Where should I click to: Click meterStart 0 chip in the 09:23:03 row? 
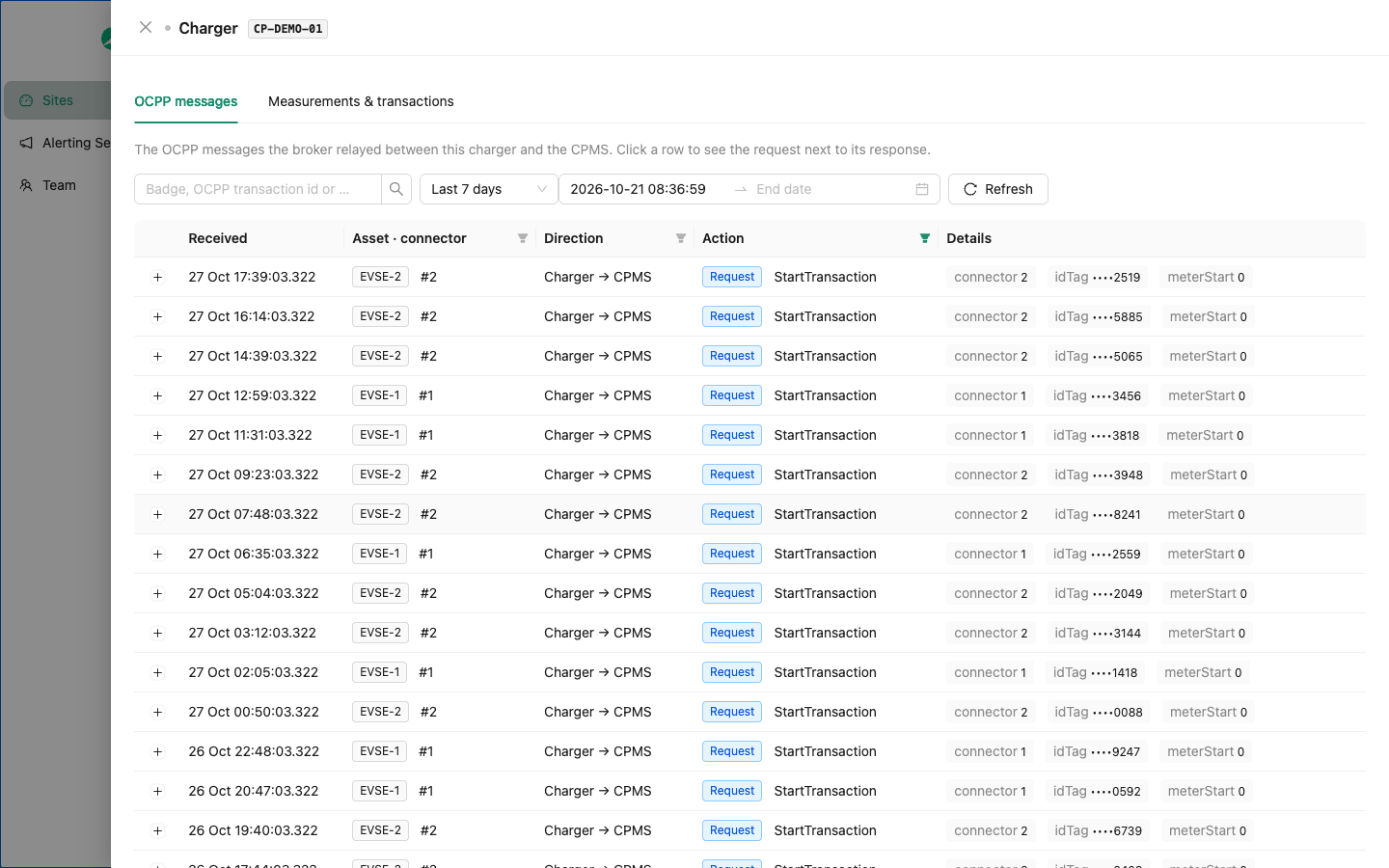click(x=1209, y=475)
